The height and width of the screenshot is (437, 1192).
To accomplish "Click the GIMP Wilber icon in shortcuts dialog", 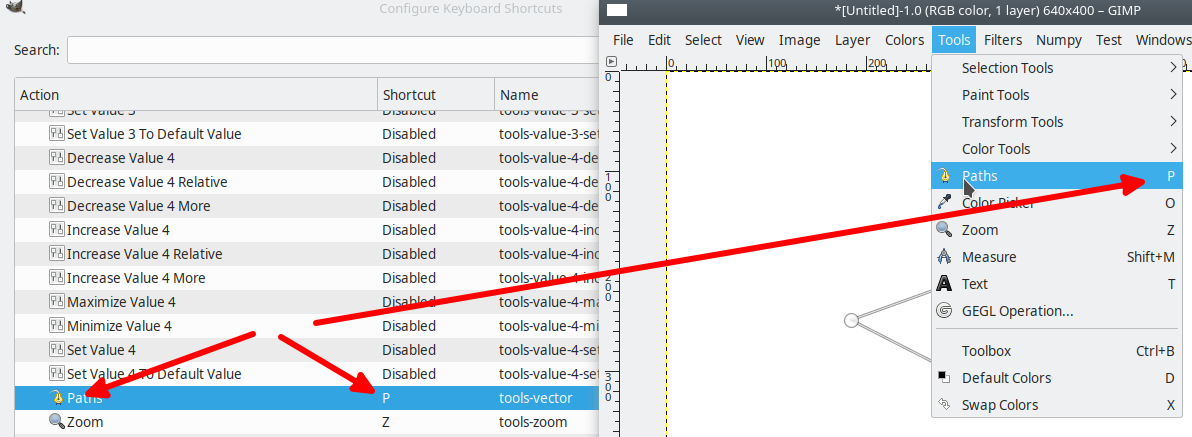I will 13,7.
